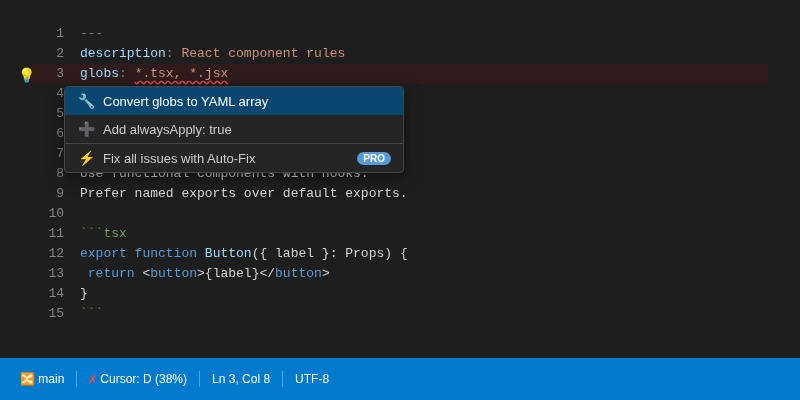Select Convert globs to YAML array
Screen dimensions: 800x400
[185, 101]
